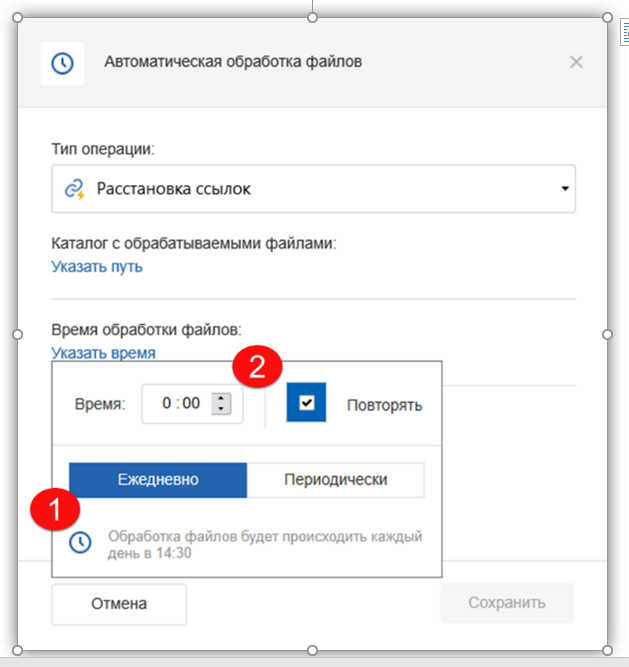Toggle the Повторять checkbox
Image resolution: width=629 pixels, height=667 pixels.
pos(306,402)
